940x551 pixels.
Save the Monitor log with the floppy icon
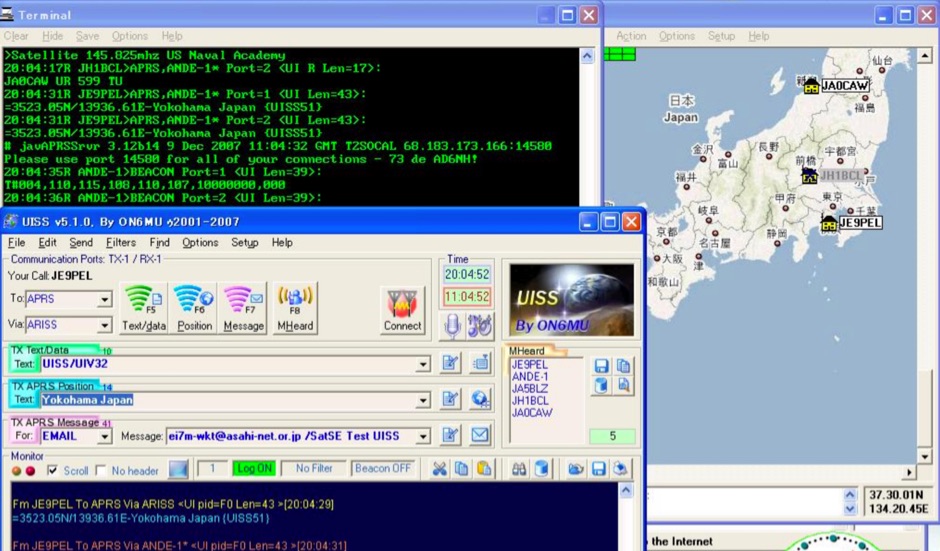(598, 469)
